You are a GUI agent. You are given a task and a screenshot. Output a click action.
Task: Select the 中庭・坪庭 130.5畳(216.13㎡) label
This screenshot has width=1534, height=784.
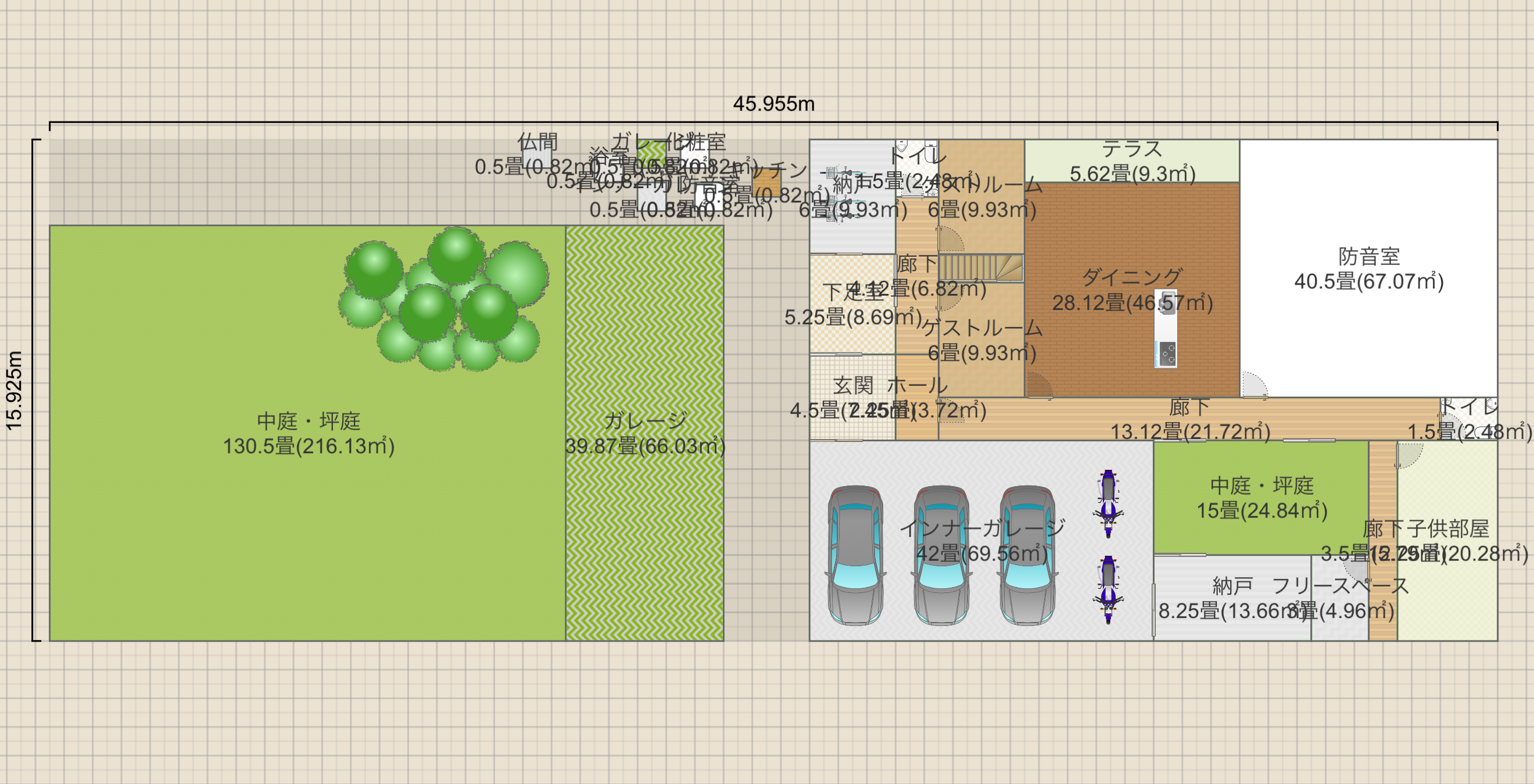coord(309,433)
